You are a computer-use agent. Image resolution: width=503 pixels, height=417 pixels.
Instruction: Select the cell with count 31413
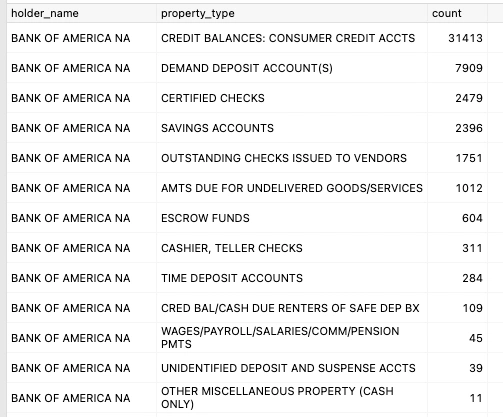click(457, 38)
